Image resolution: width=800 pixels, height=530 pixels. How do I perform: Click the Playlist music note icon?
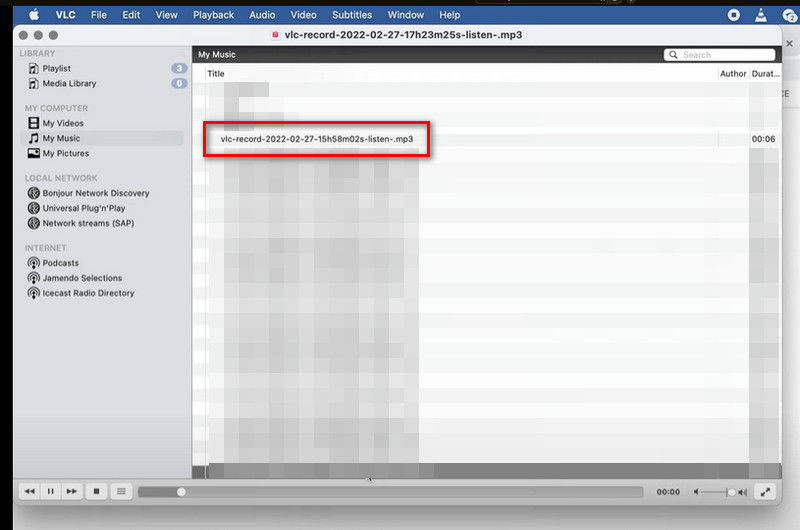pyautogui.click(x=34, y=68)
